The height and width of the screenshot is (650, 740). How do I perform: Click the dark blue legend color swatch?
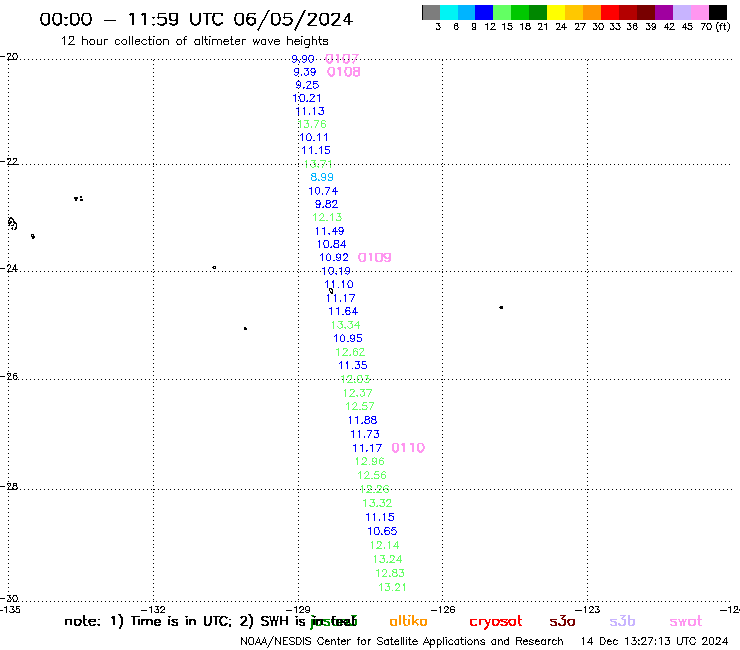(484, 12)
